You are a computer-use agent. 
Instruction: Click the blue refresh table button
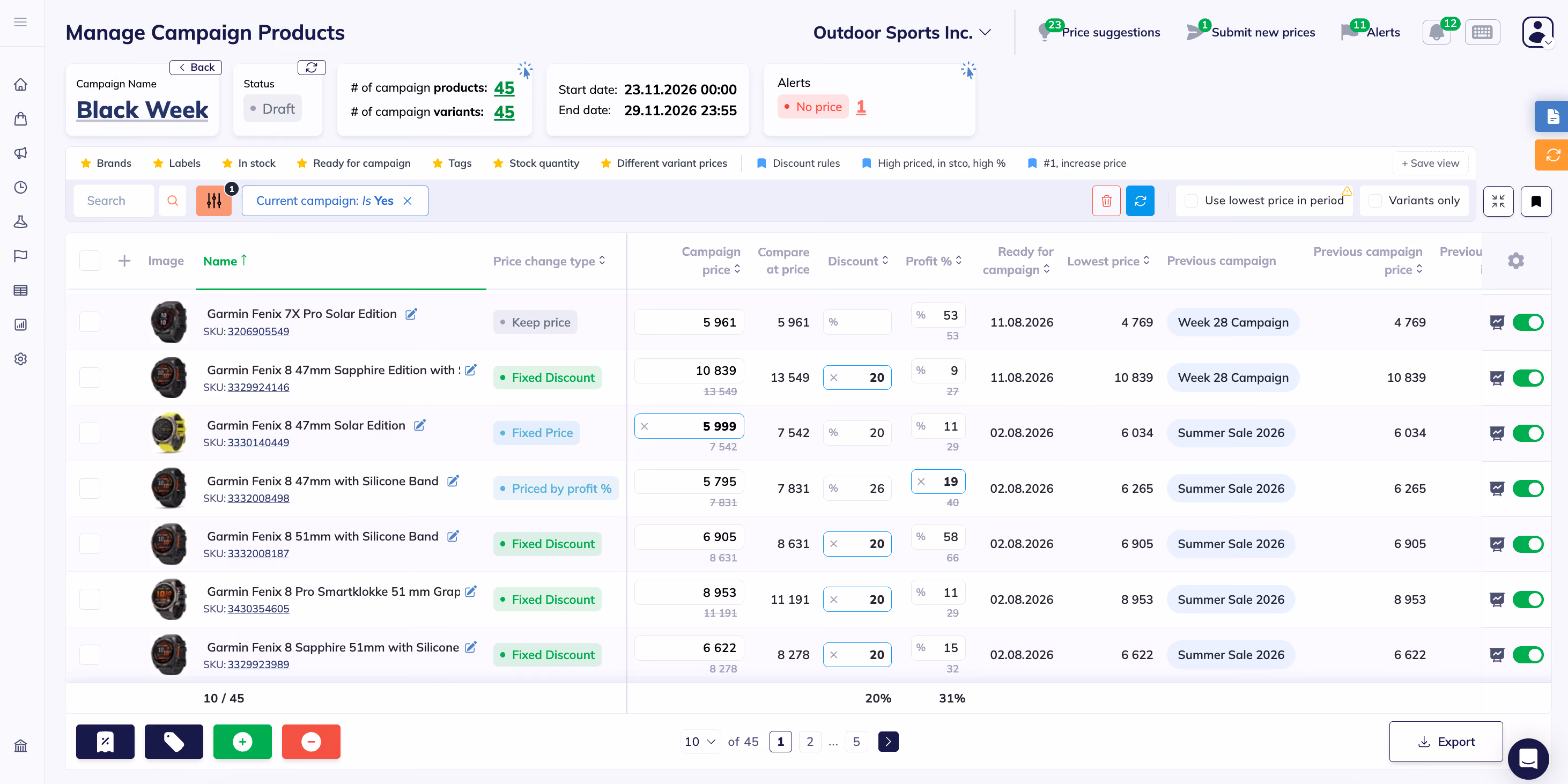1140,201
